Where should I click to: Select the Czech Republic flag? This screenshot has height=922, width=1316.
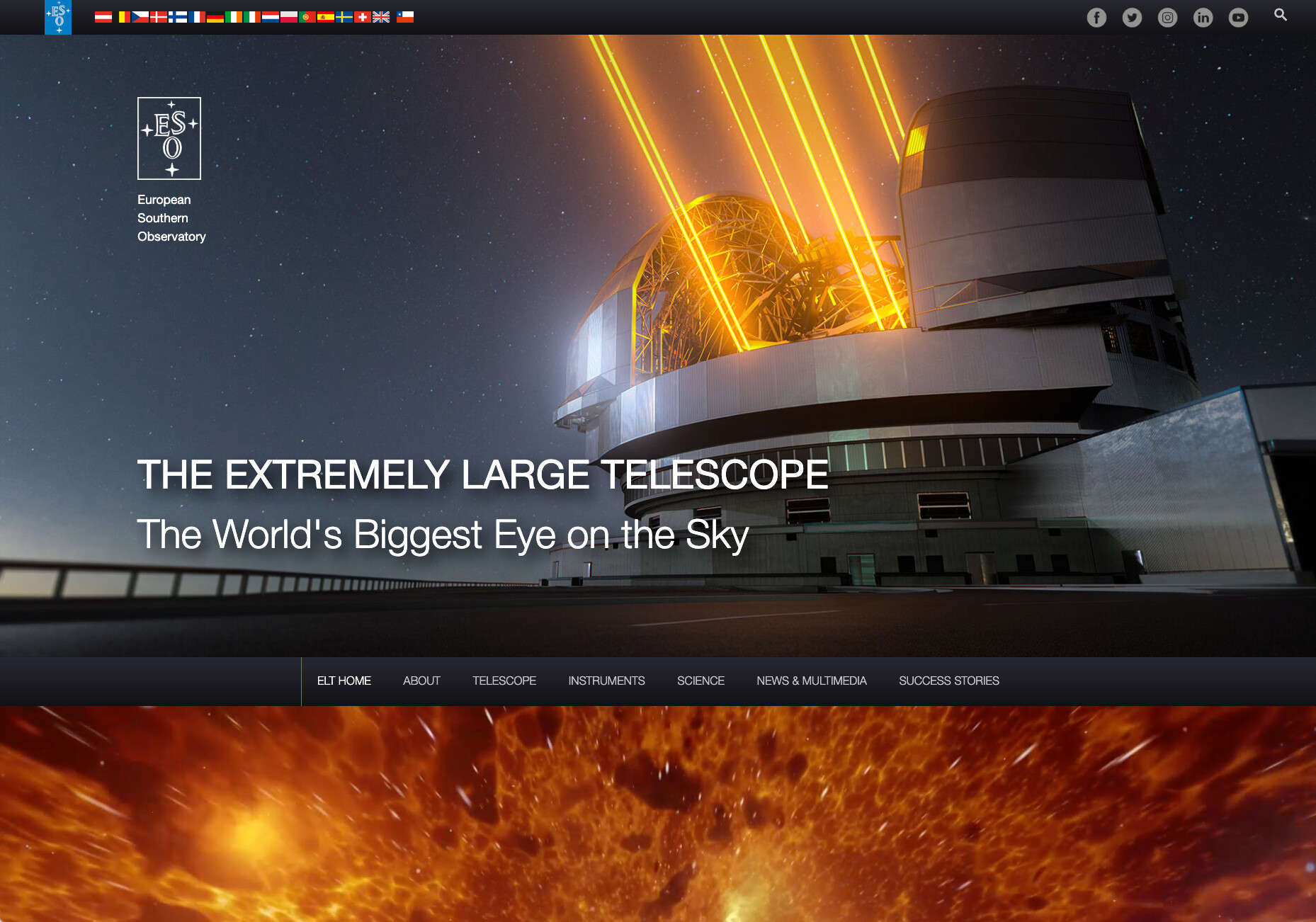point(140,17)
